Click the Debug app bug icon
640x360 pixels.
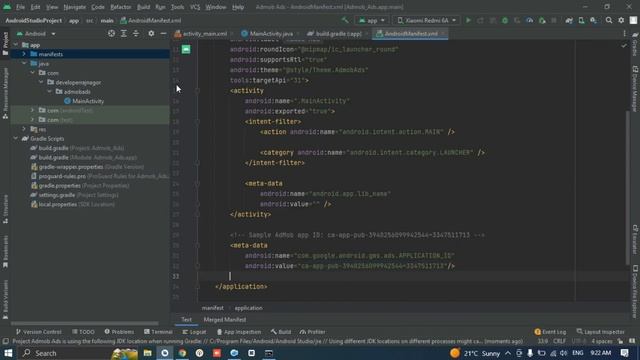[x=505, y=20]
